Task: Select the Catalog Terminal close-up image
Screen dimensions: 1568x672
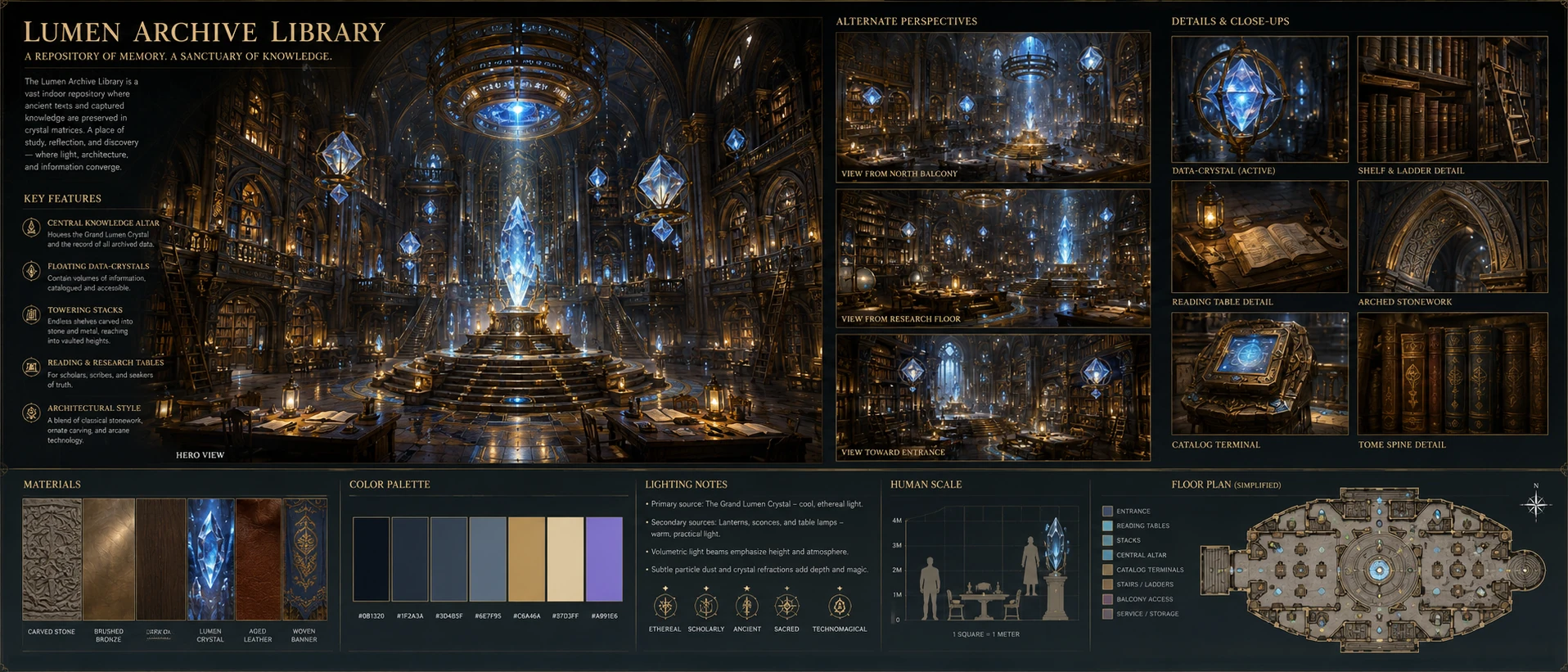Action: point(1259,373)
